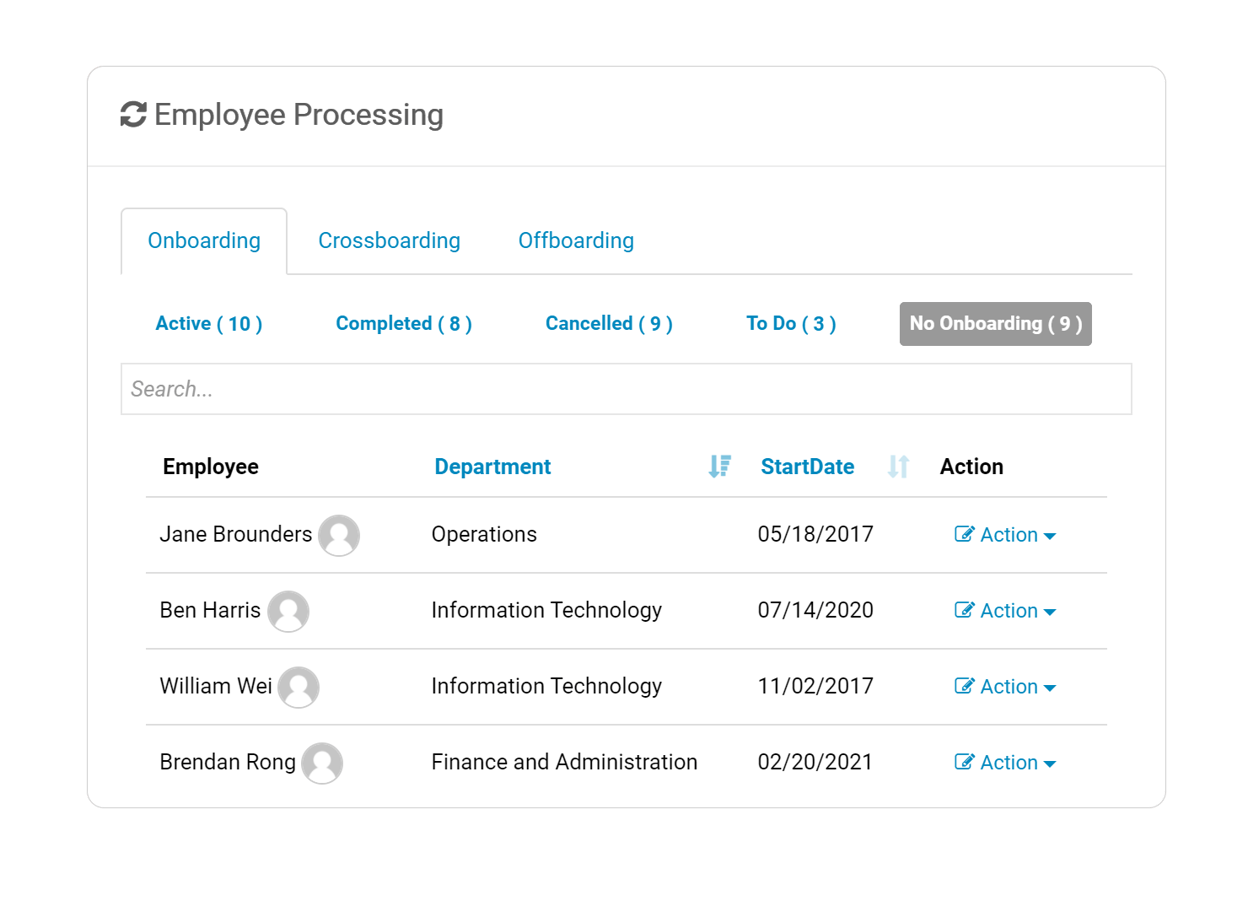Screen dimensions: 1248x912
Task: Open the Action dropdown for Jane Brounders
Action: 1049,536
